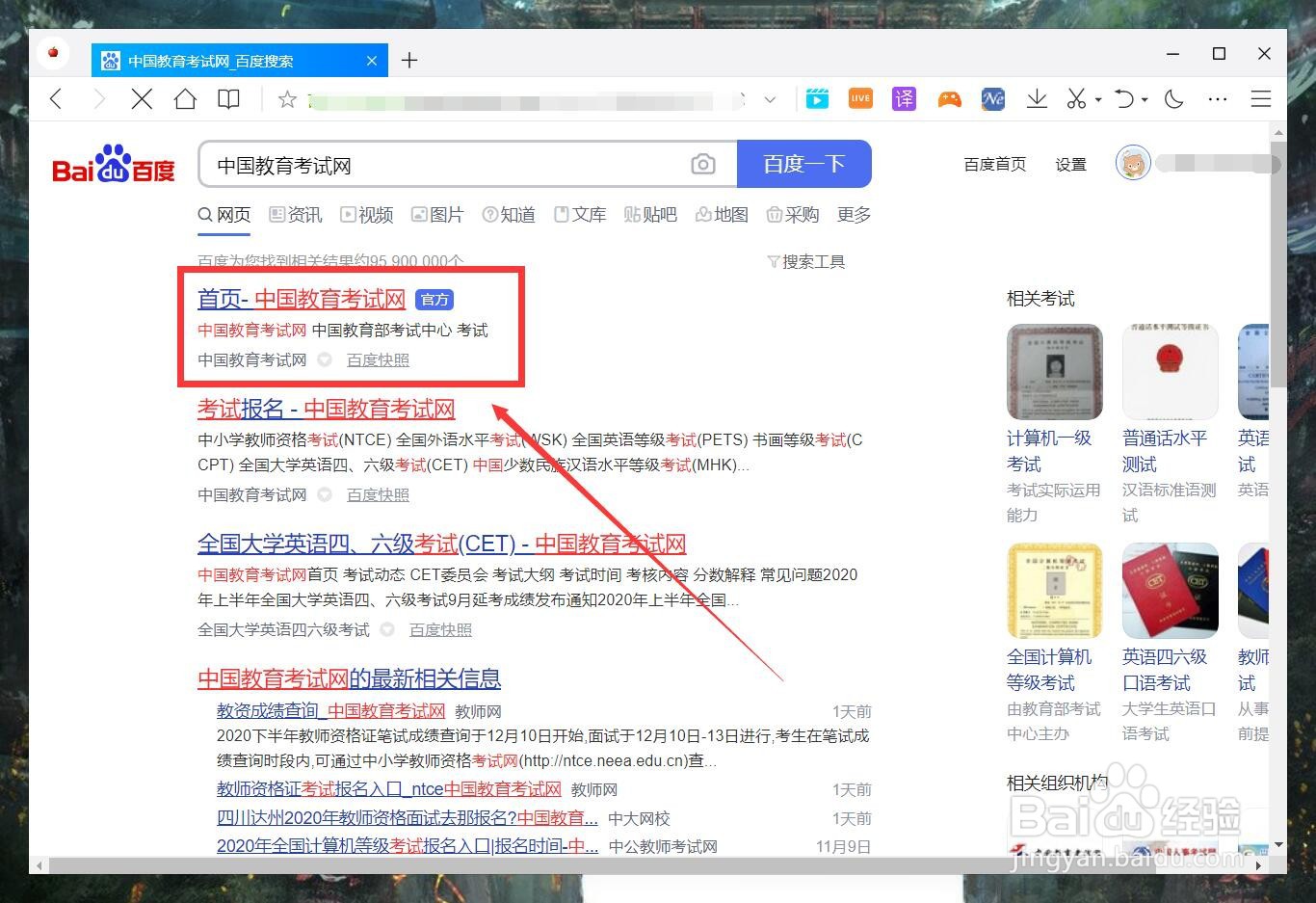This screenshot has width=1316, height=903.
Task: Open the downloads icon in the toolbar
Action: pos(1037,98)
